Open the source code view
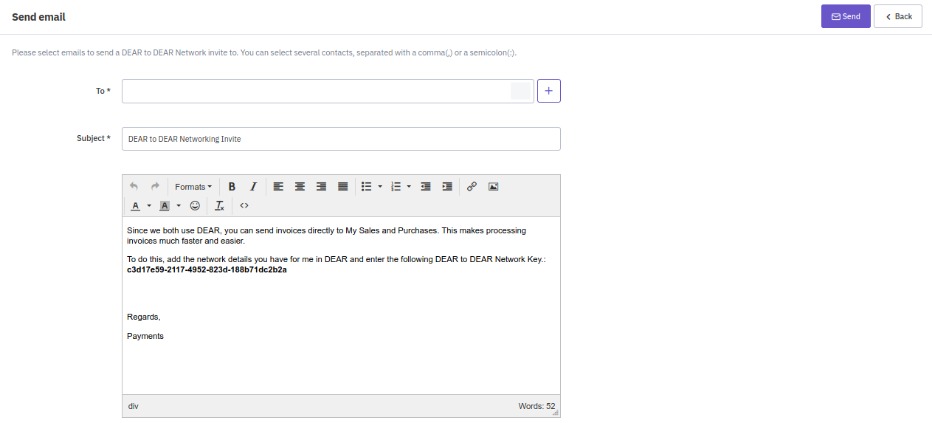932x423 pixels. pyautogui.click(x=244, y=206)
